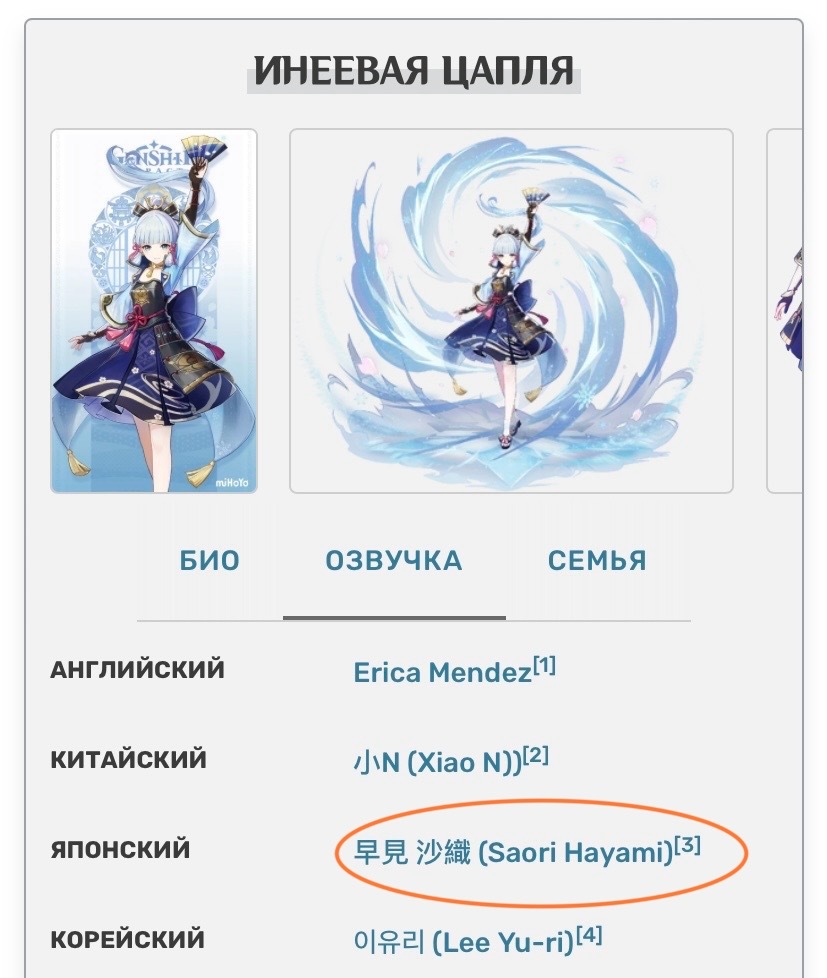Select the partially visible third gallery image

click(785, 311)
